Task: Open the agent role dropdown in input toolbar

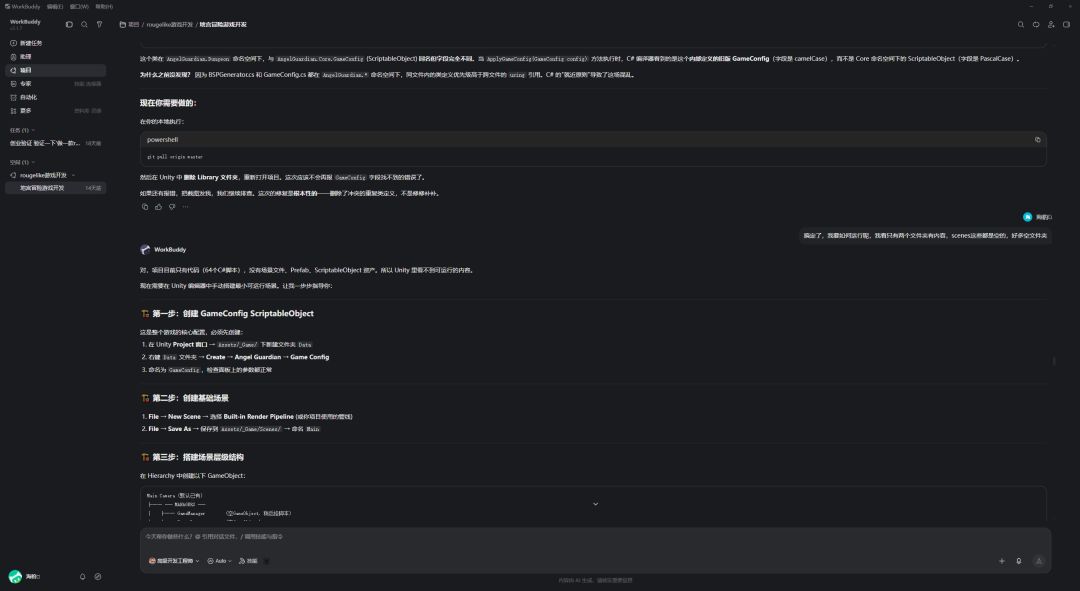Action: (174, 561)
